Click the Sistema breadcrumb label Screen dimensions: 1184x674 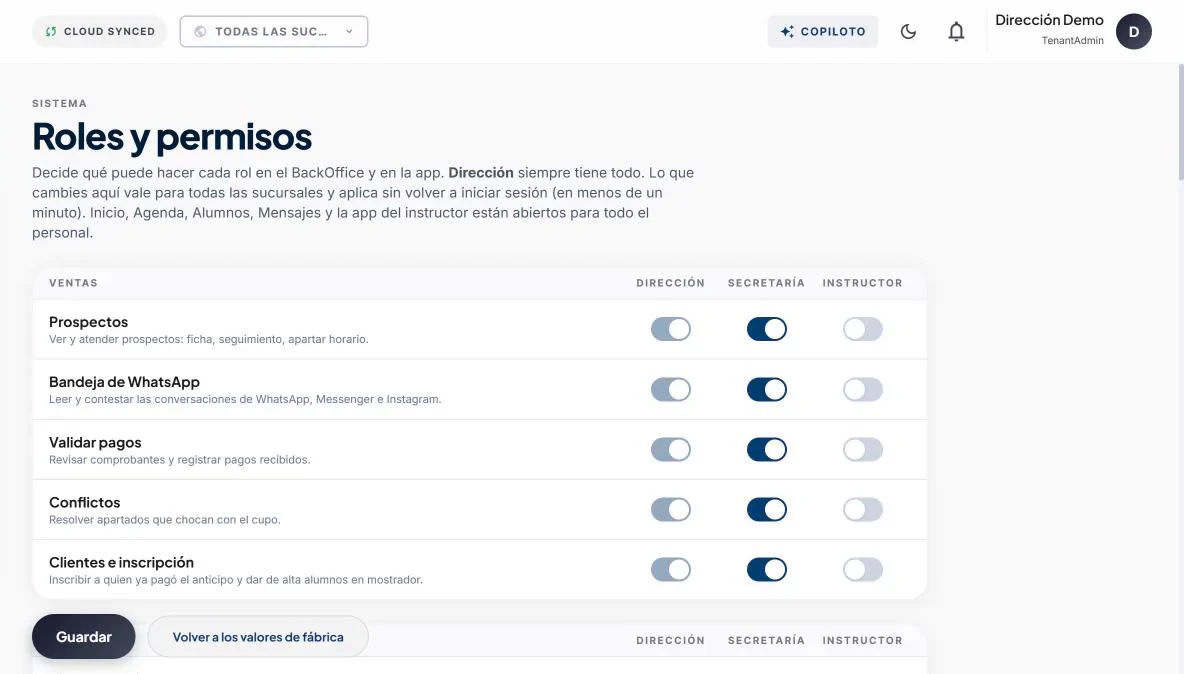(x=59, y=103)
